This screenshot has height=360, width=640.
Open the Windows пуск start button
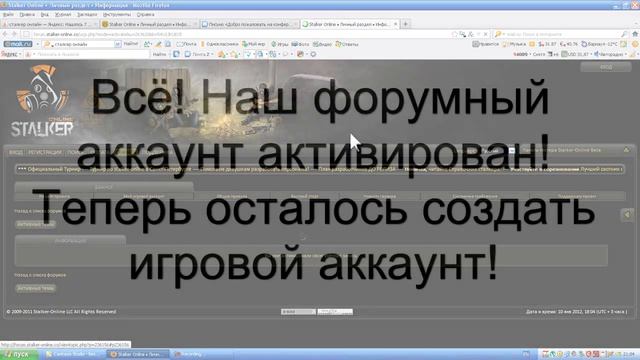[19, 354]
